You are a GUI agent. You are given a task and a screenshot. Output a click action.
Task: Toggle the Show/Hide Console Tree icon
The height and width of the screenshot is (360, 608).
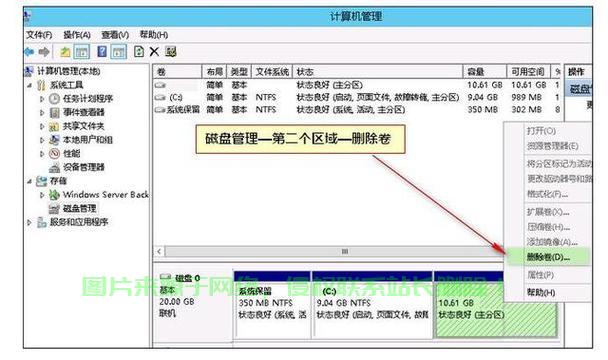(82, 52)
